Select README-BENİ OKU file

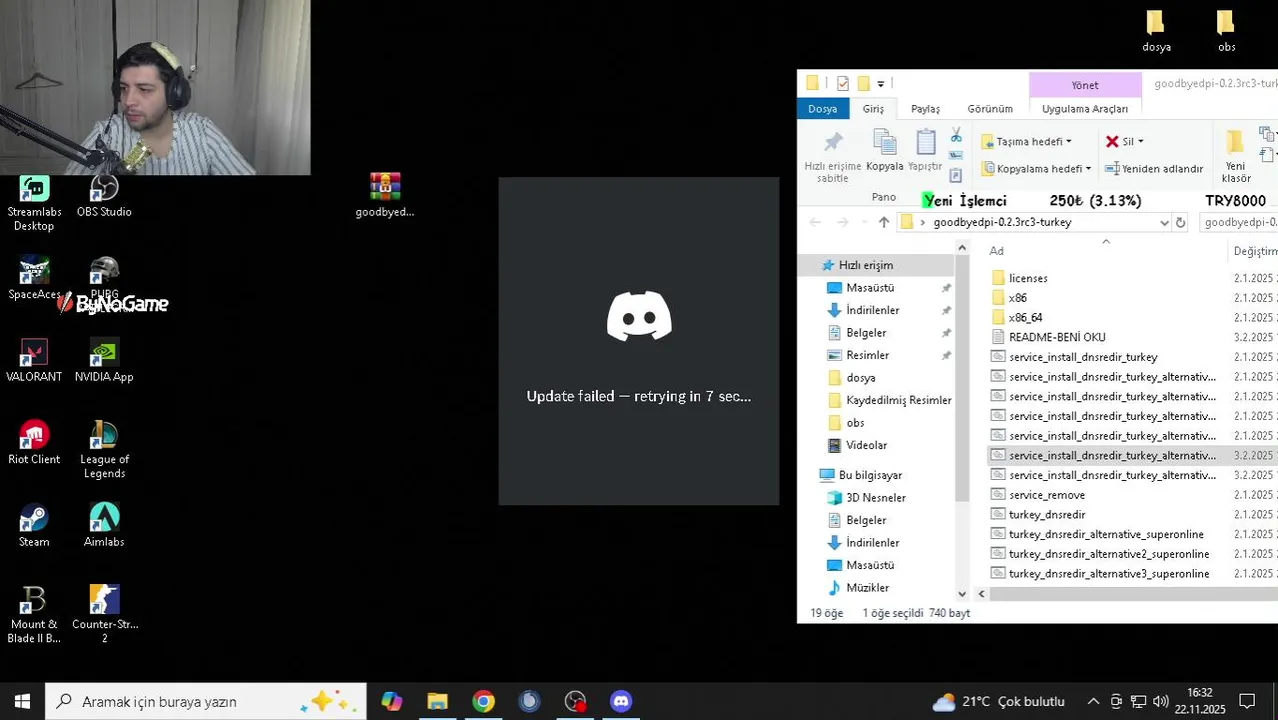click(x=1057, y=337)
